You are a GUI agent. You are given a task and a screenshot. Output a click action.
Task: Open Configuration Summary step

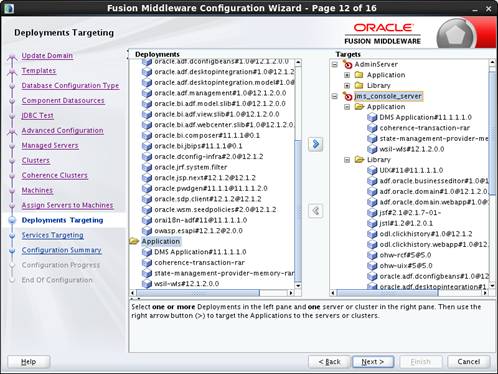click(62, 250)
